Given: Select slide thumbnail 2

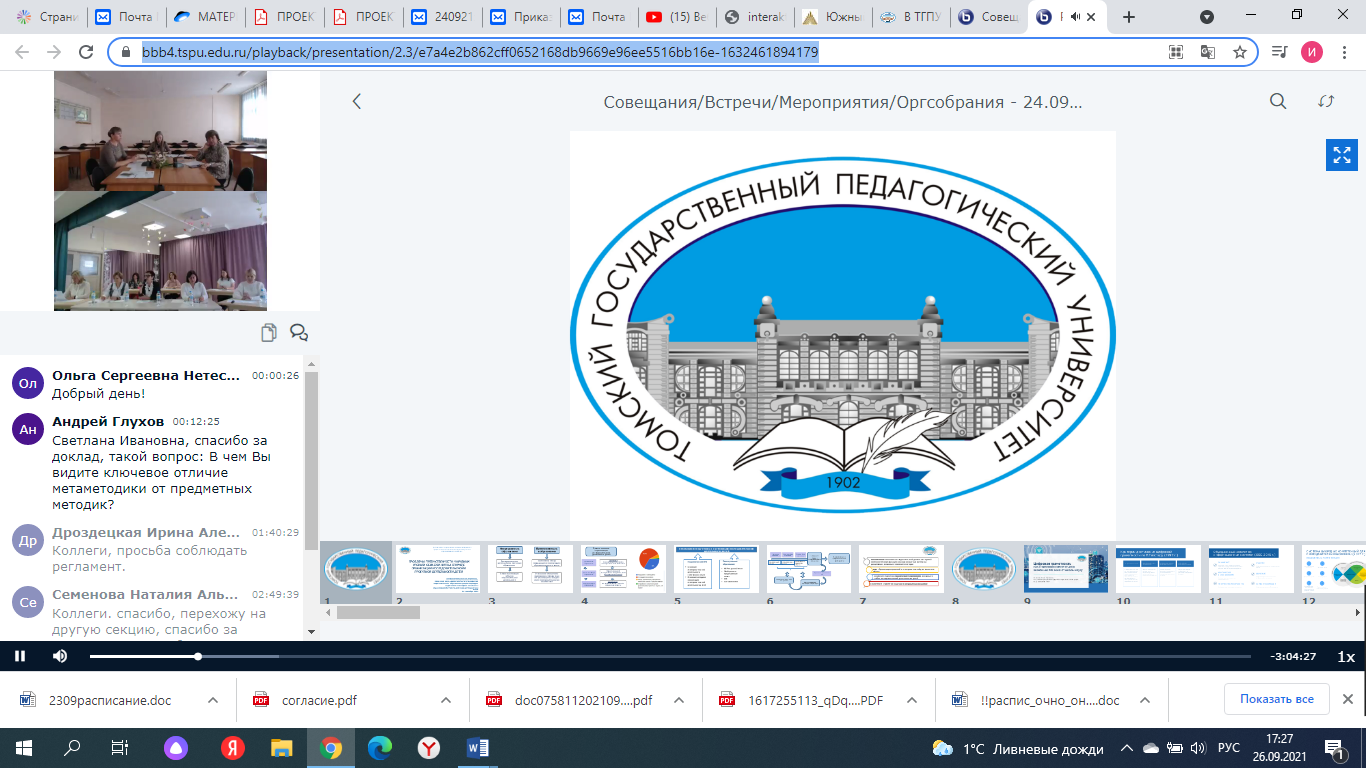Looking at the screenshot, I should point(438,569).
